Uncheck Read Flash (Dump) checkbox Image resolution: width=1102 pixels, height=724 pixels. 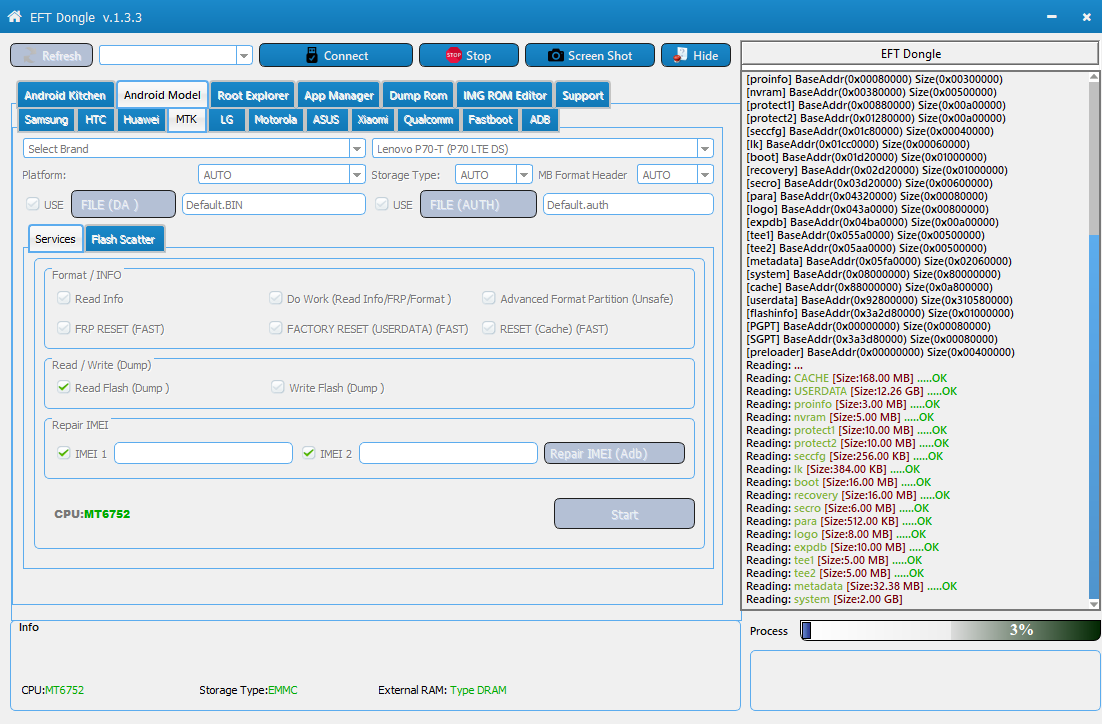[64, 387]
